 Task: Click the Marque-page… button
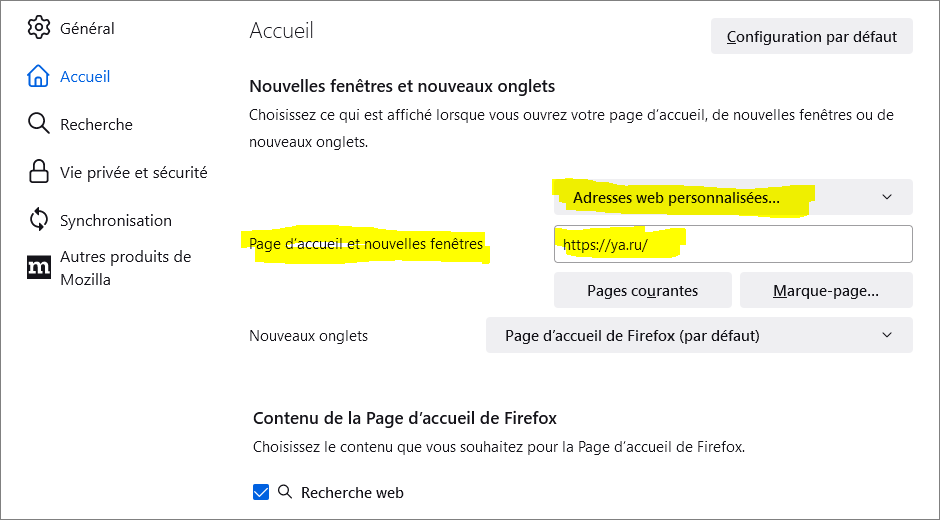click(826, 291)
